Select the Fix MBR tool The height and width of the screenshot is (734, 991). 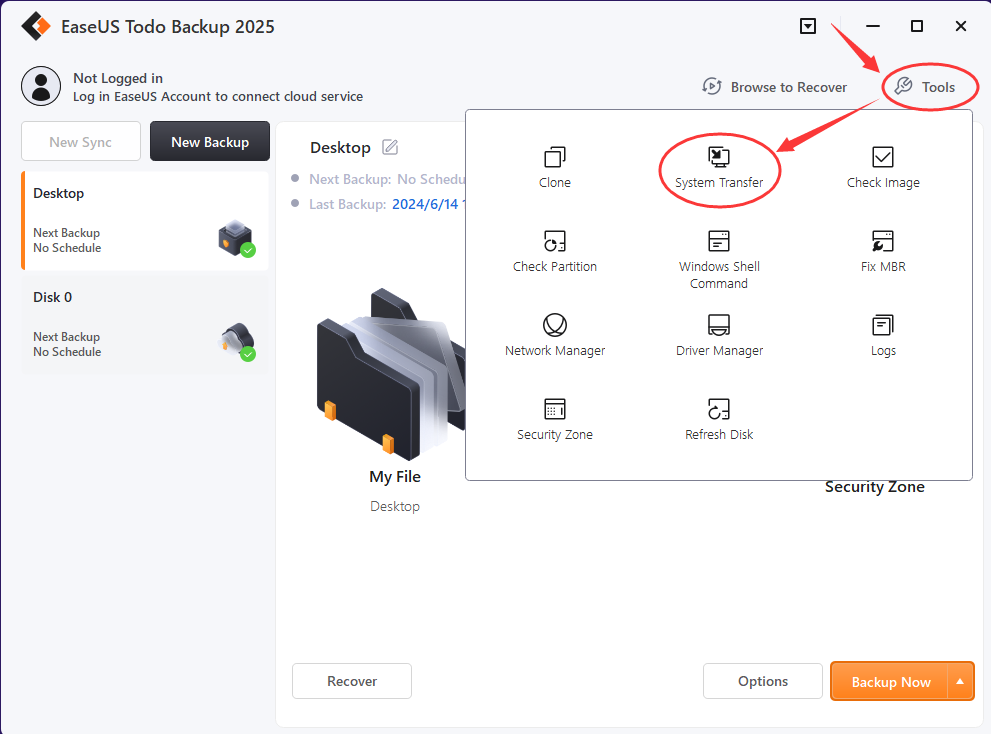883,252
